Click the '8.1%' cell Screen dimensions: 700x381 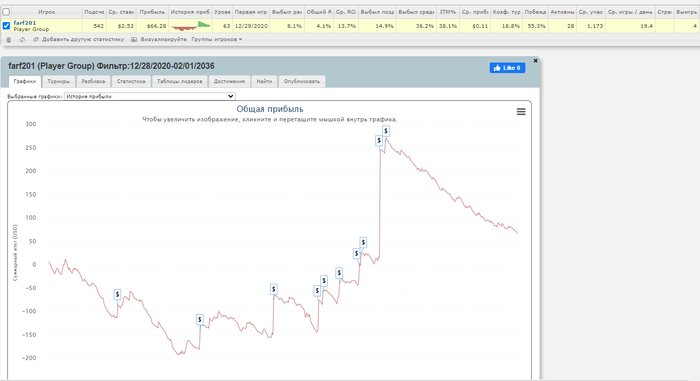(295, 26)
